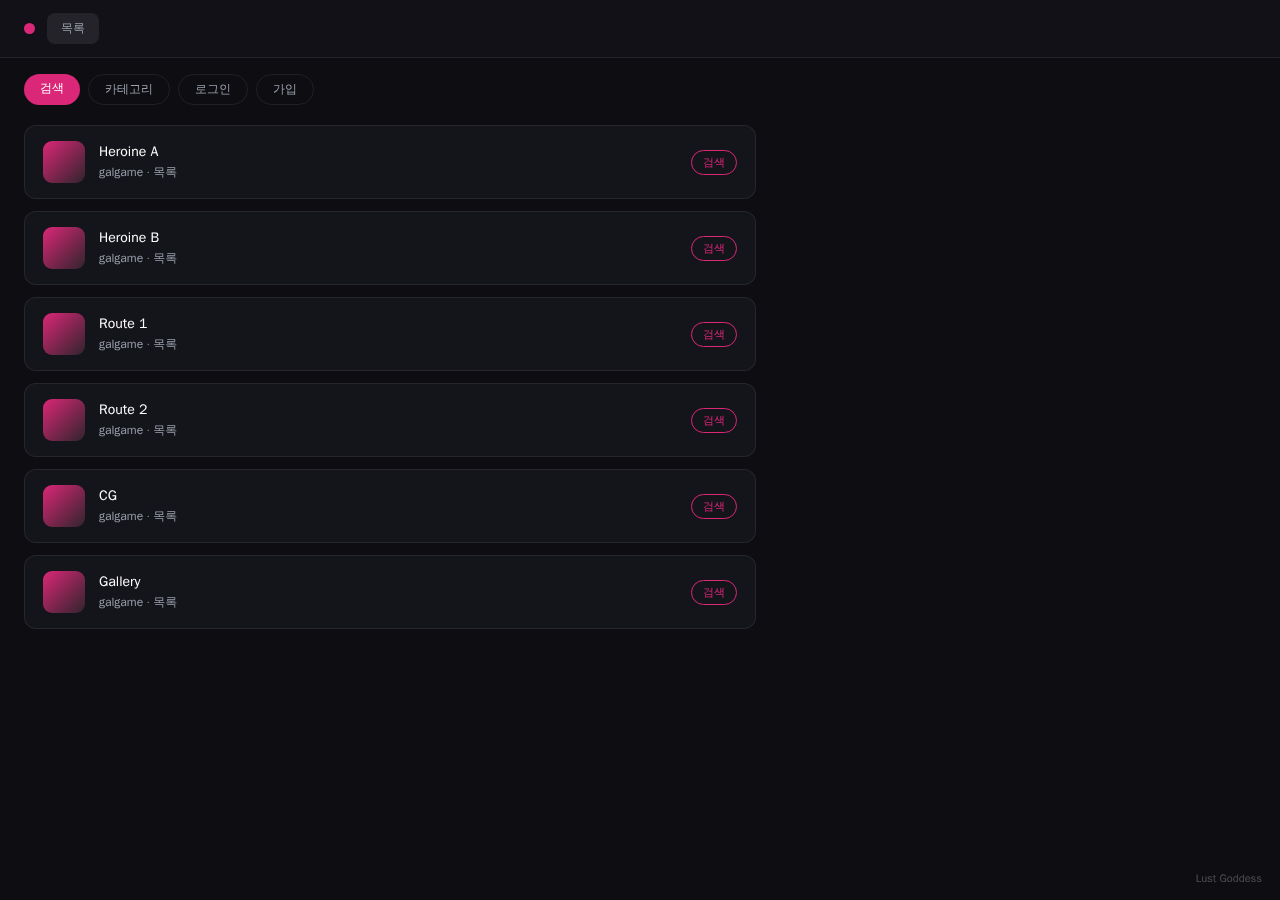Click the Route 1 thumbnail icon

tap(64, 334)
